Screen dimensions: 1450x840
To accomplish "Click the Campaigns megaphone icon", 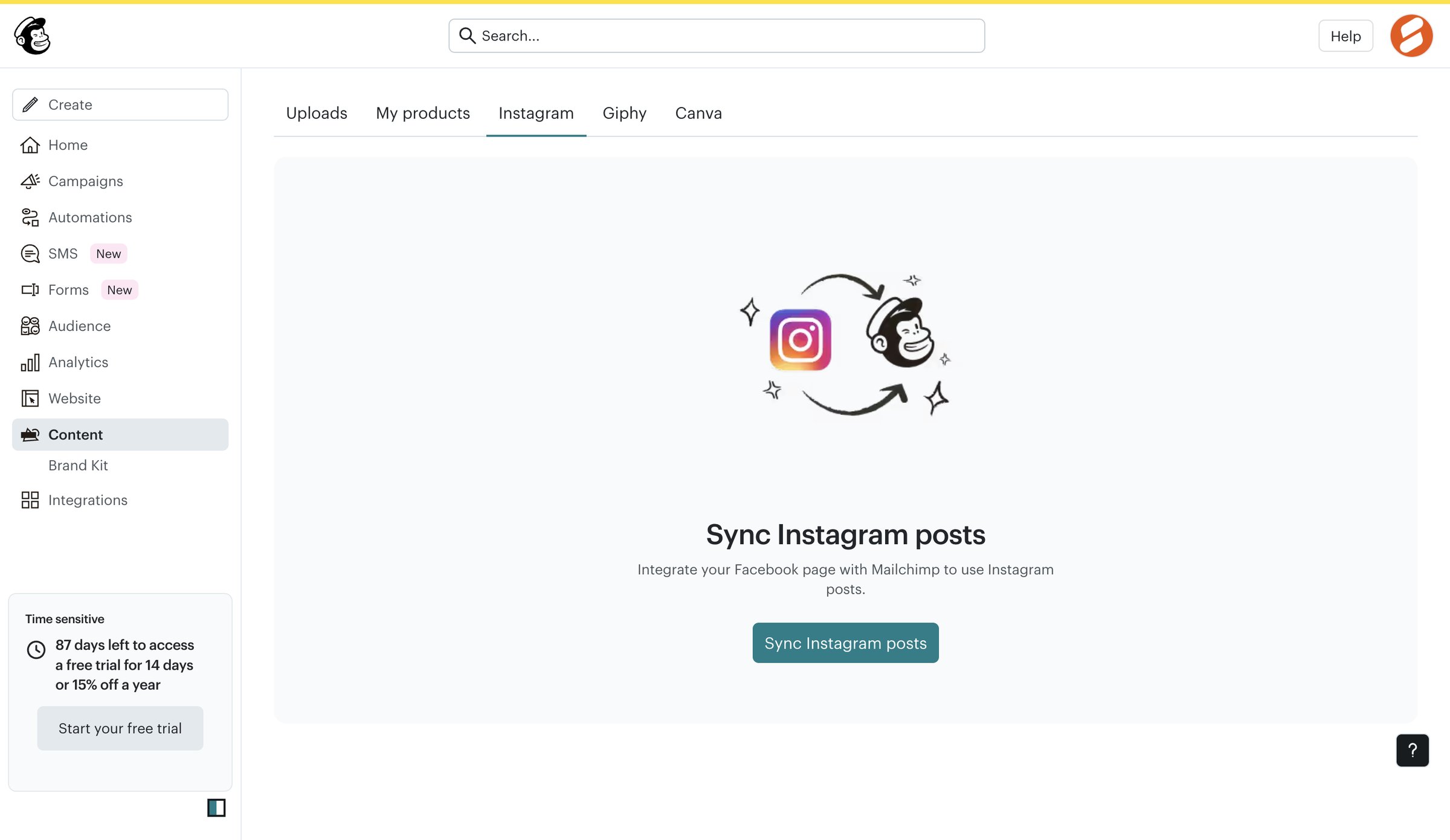I will click(30, 181).
